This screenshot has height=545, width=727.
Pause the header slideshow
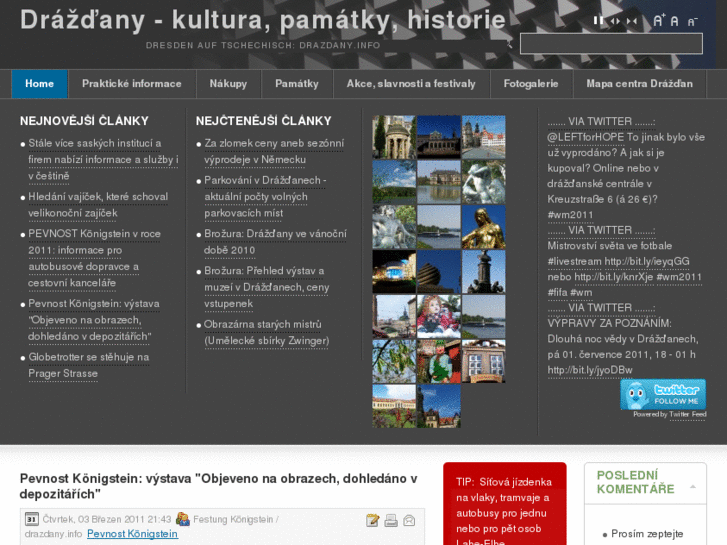click(x=599, y=21)
